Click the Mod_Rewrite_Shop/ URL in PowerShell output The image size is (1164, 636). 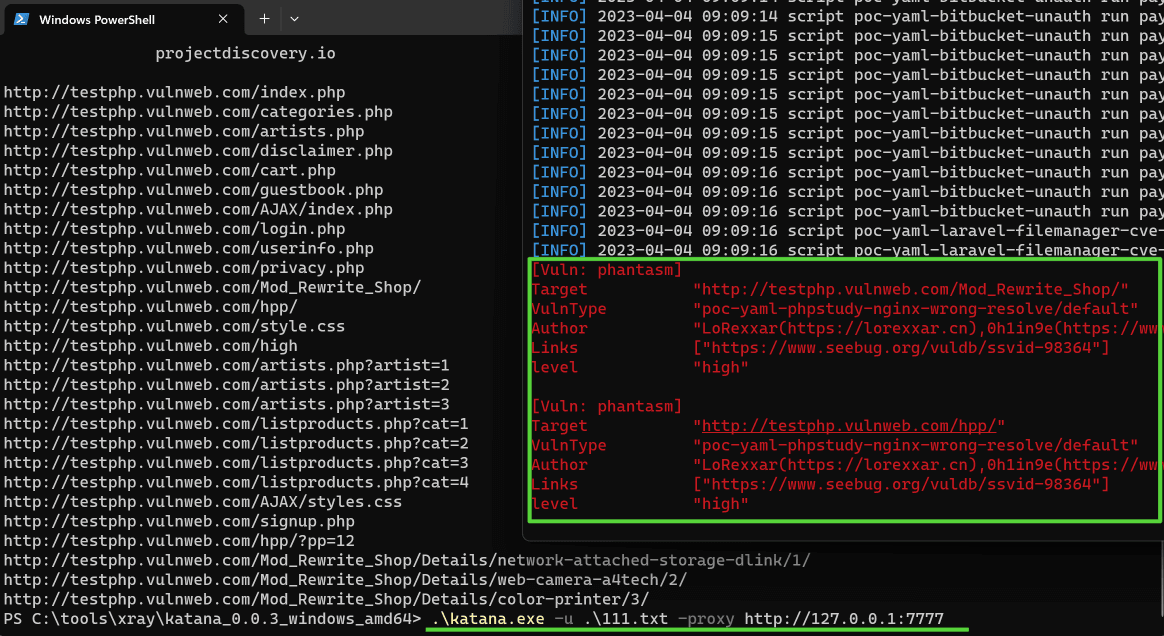(x=212, y=287)
